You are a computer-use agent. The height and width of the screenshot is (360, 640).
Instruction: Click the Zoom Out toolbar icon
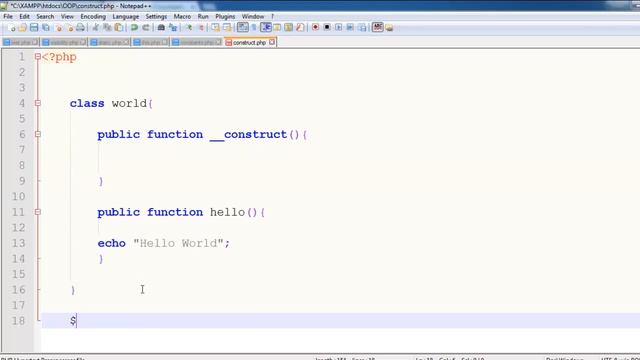(x=201, y=27)
